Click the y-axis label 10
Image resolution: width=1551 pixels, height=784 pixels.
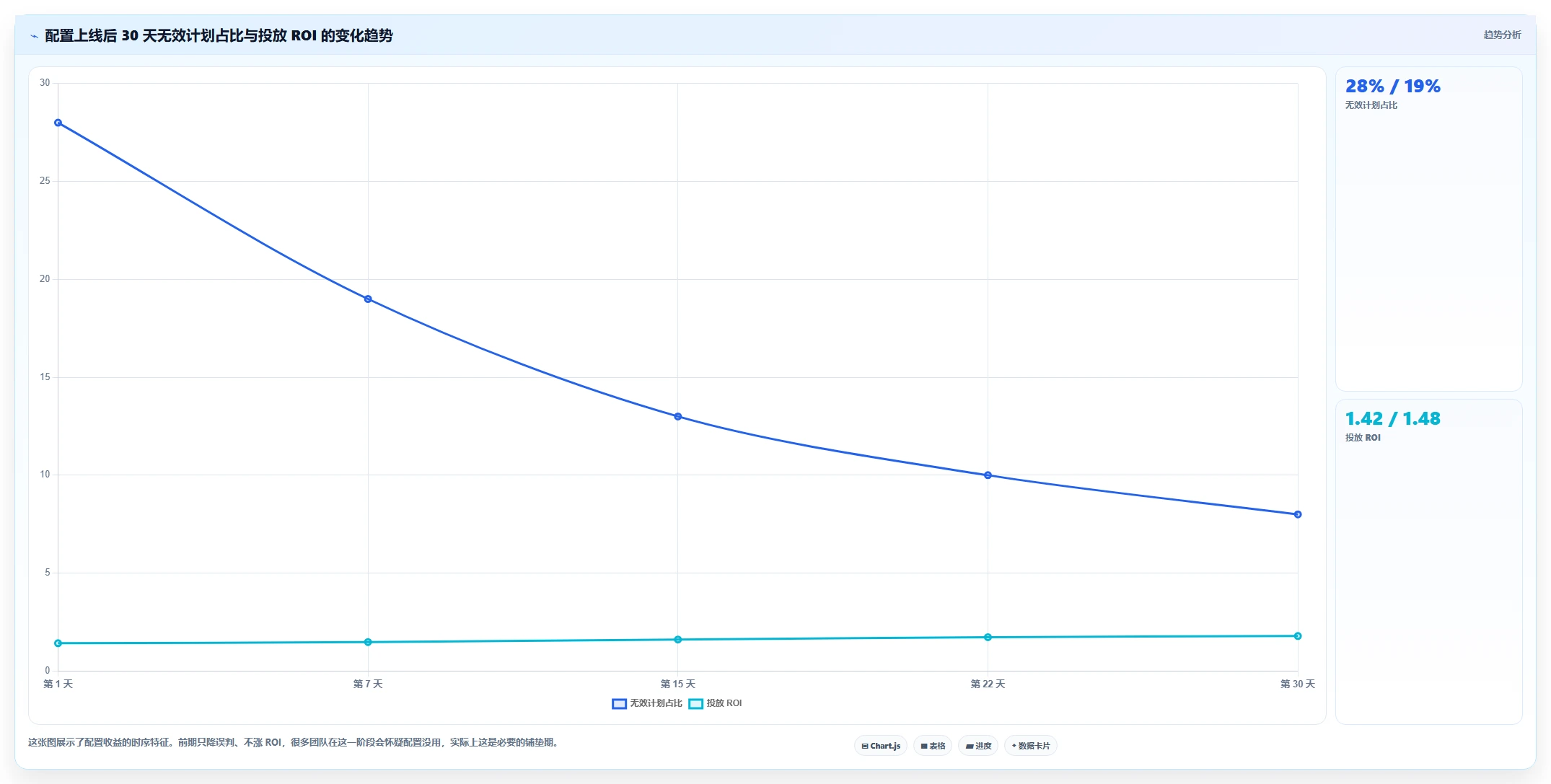(x=45, y=475)
